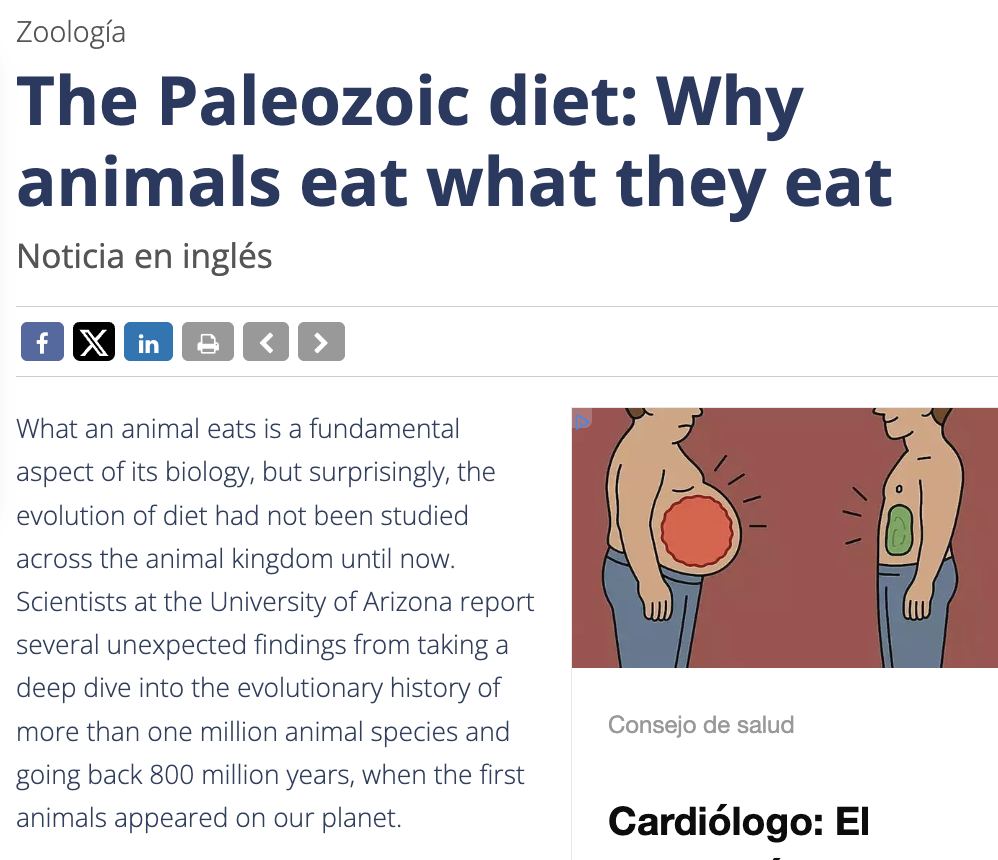Click the green stomach figure in the ad
This screenshot has width=998, height=860.
[899, 530]
